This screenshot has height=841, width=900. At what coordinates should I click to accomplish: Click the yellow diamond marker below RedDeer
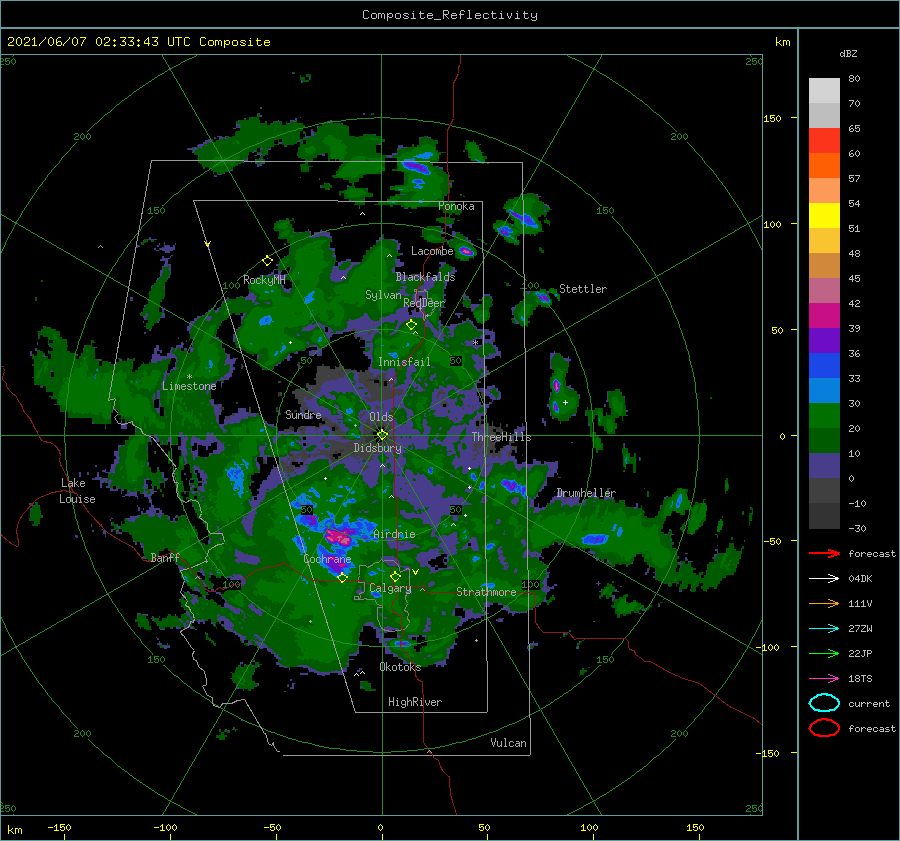click(411, 325)
